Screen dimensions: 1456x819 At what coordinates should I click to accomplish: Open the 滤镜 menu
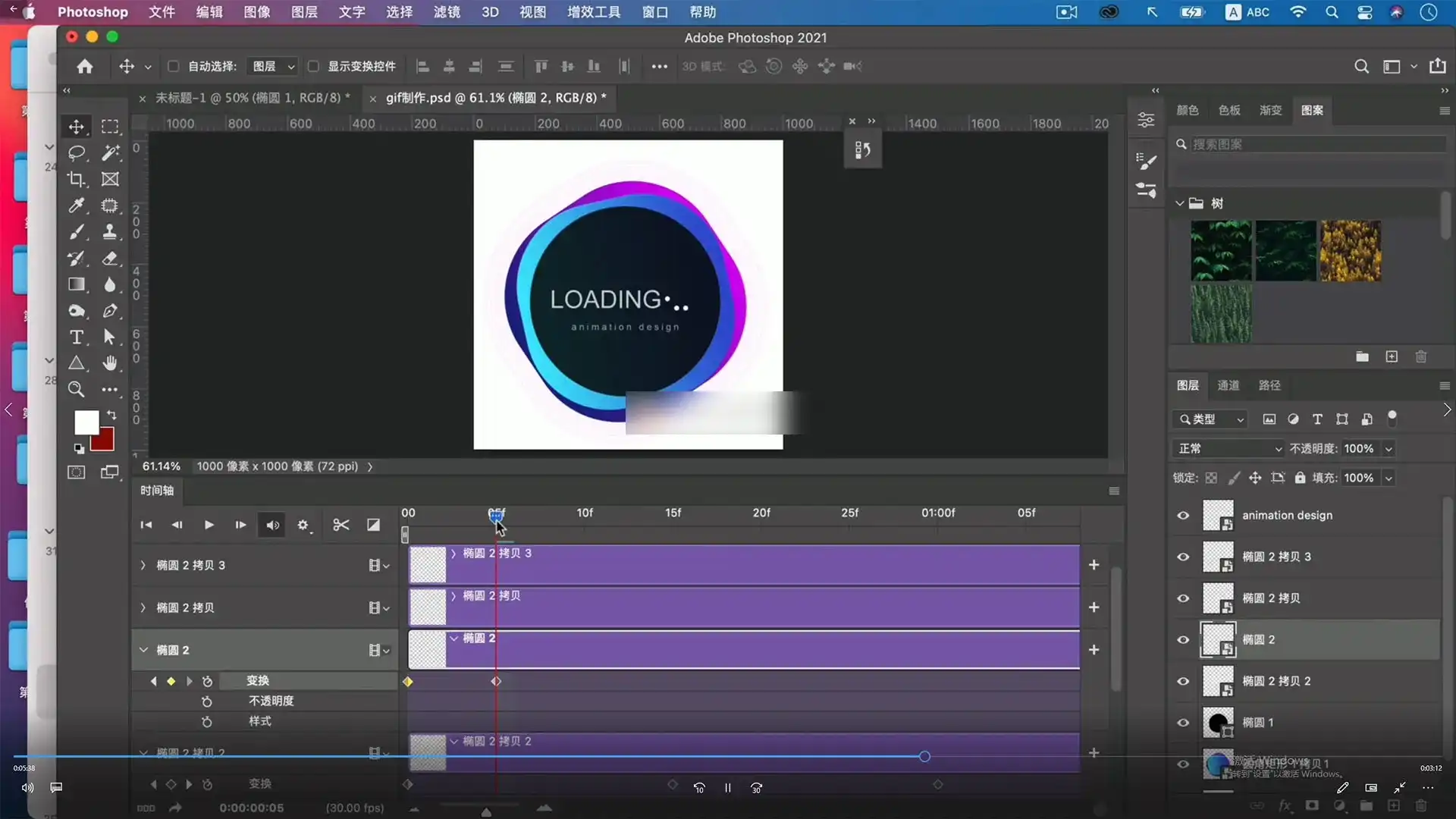tap(447, 12)
